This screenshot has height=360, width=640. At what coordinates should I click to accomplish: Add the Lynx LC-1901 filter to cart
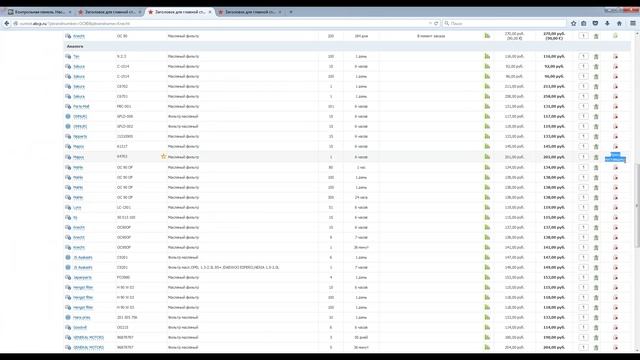596,208
